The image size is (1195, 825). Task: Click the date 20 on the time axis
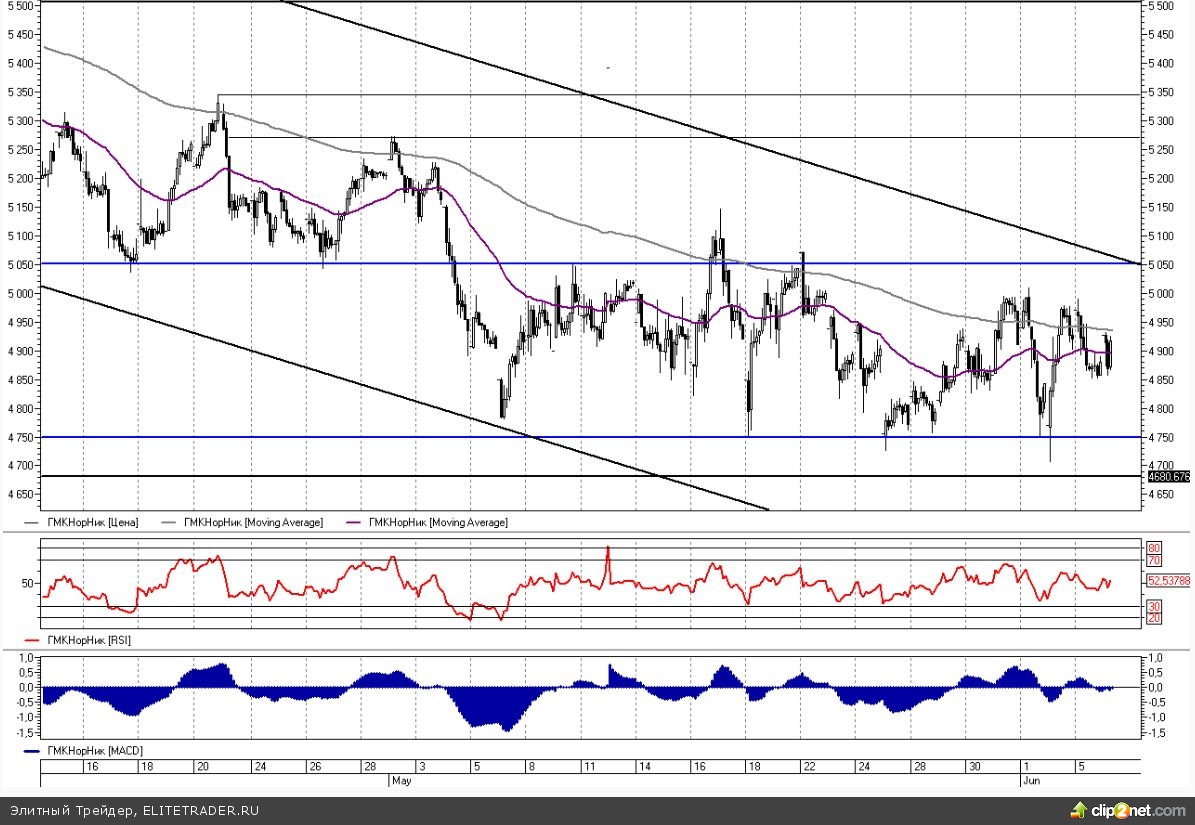pos(203,766)
